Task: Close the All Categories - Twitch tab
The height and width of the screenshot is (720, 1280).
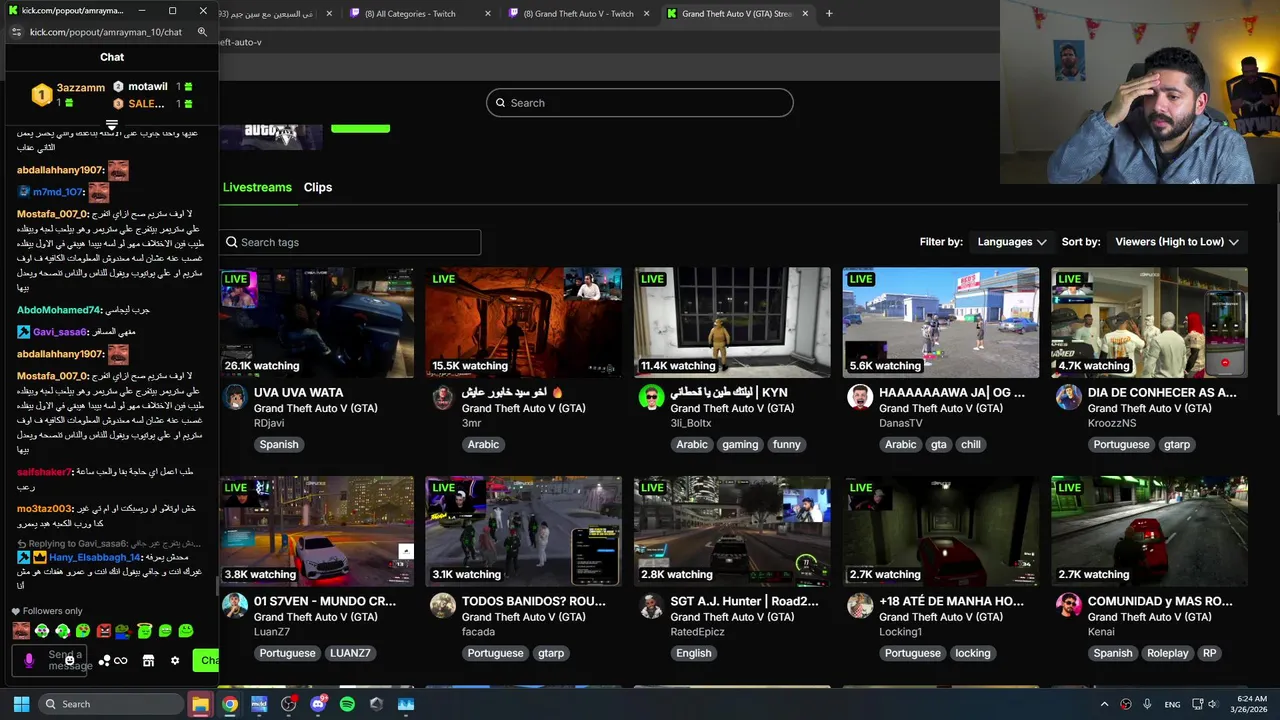Action: coord(488,14)
